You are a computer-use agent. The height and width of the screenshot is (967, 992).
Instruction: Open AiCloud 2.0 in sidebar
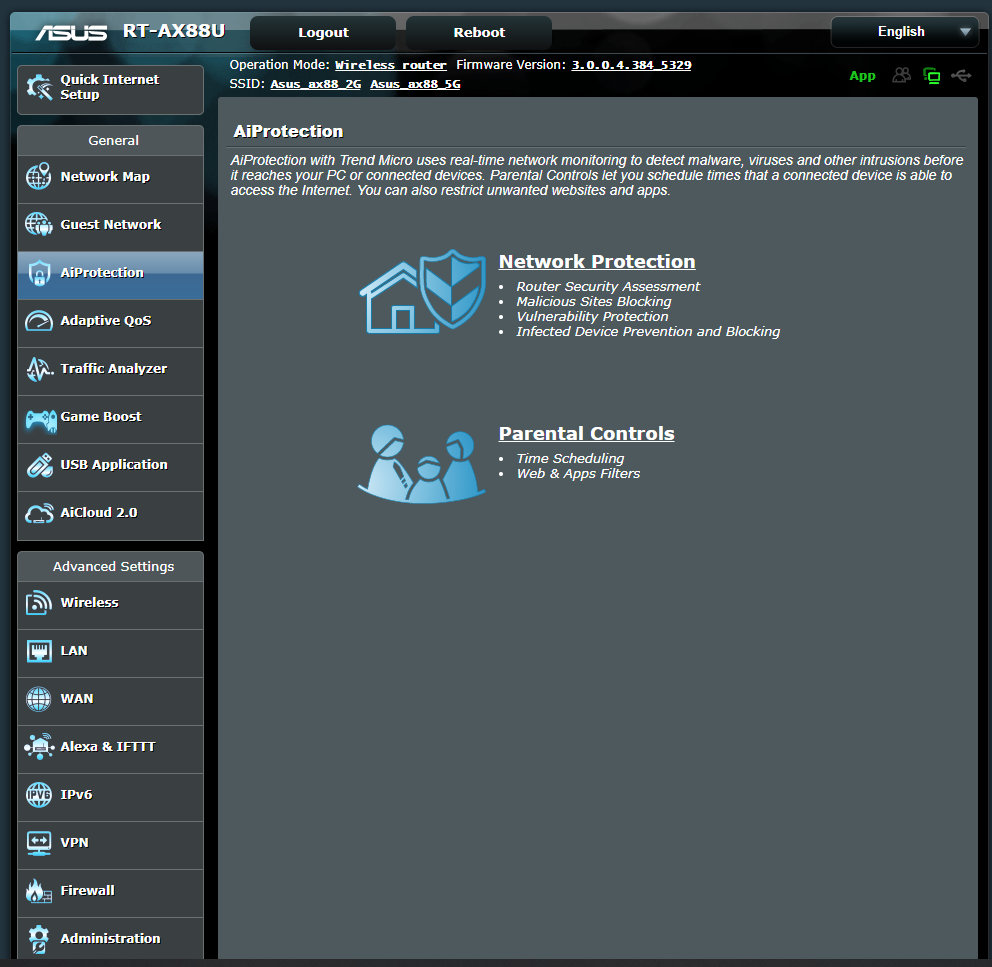pos(110,516)
